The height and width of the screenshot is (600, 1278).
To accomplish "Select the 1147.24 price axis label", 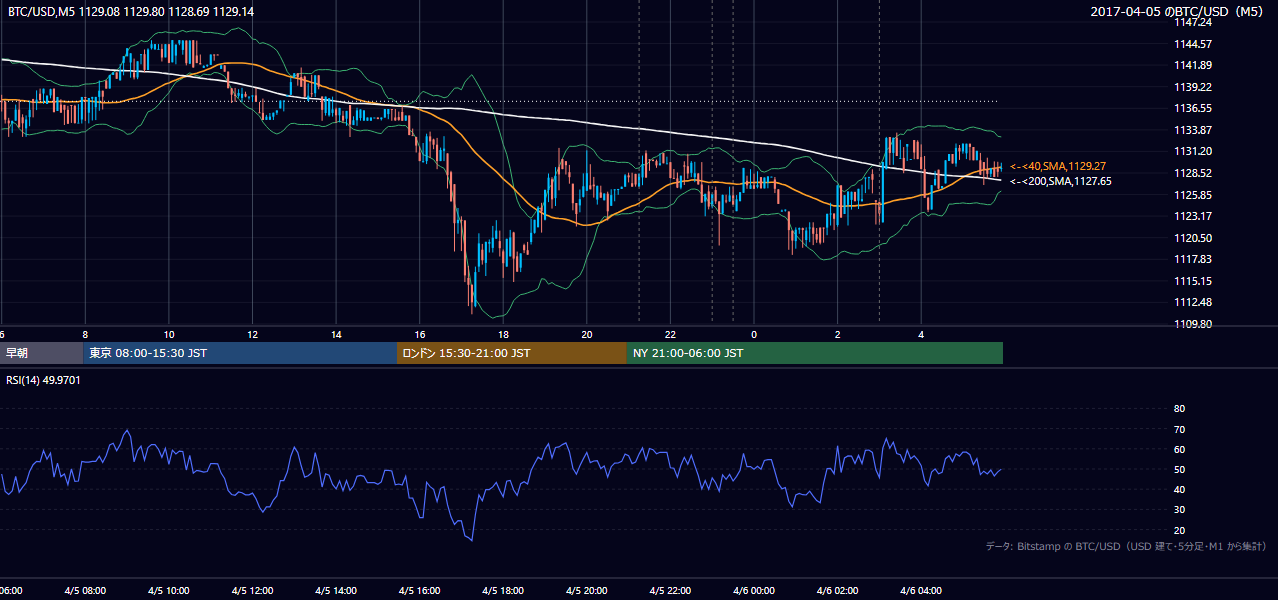I will (1194, 22).
